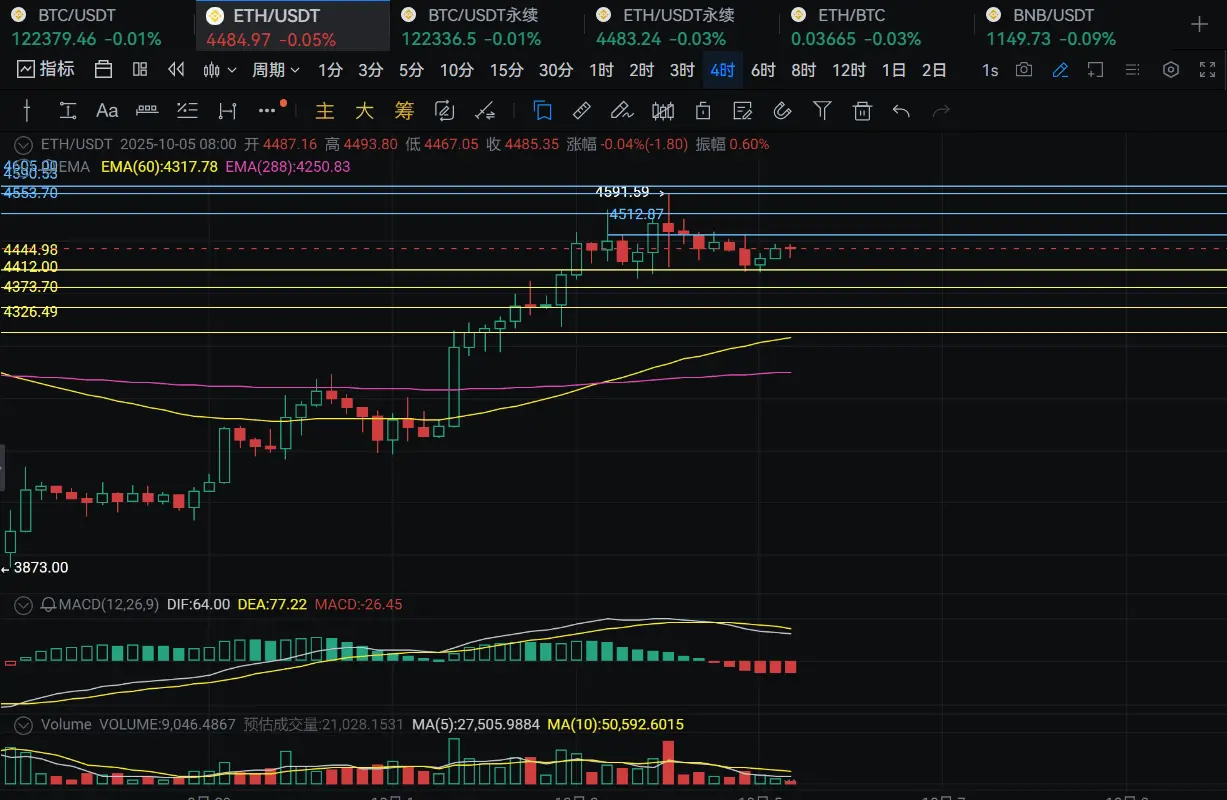Click MA(10):50,592.6015 volume label

click(615, 724)
